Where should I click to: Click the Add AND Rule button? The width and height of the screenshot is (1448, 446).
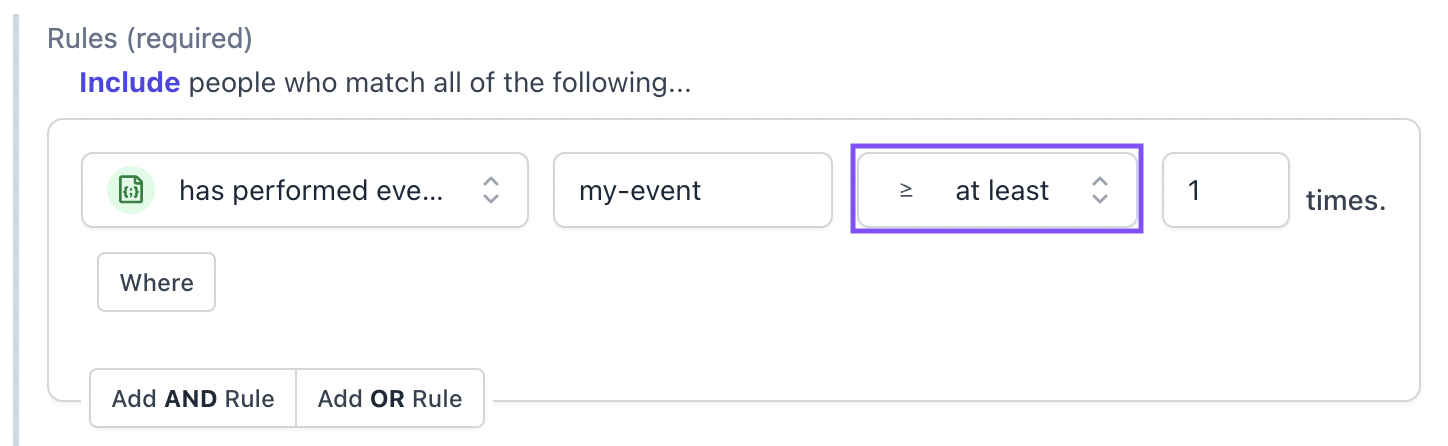pyautogui.click(x=193, y=399)
